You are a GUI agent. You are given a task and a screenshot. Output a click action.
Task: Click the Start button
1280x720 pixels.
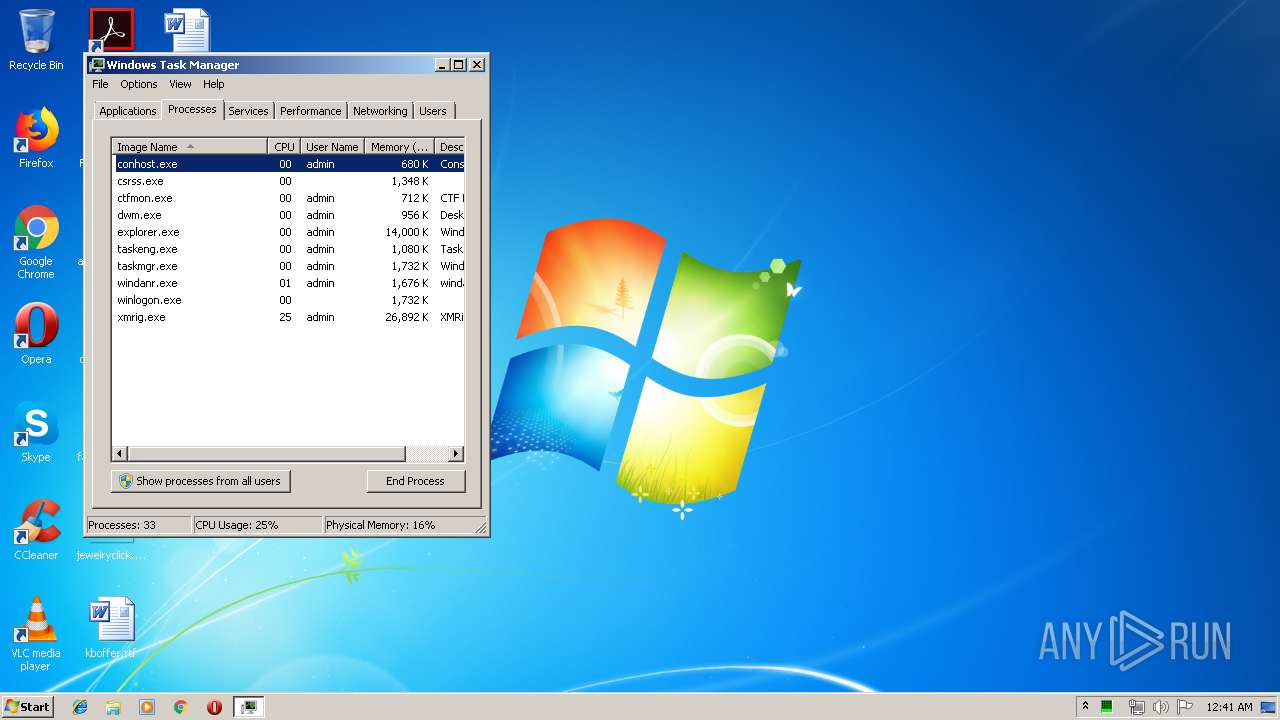(27, 707)
